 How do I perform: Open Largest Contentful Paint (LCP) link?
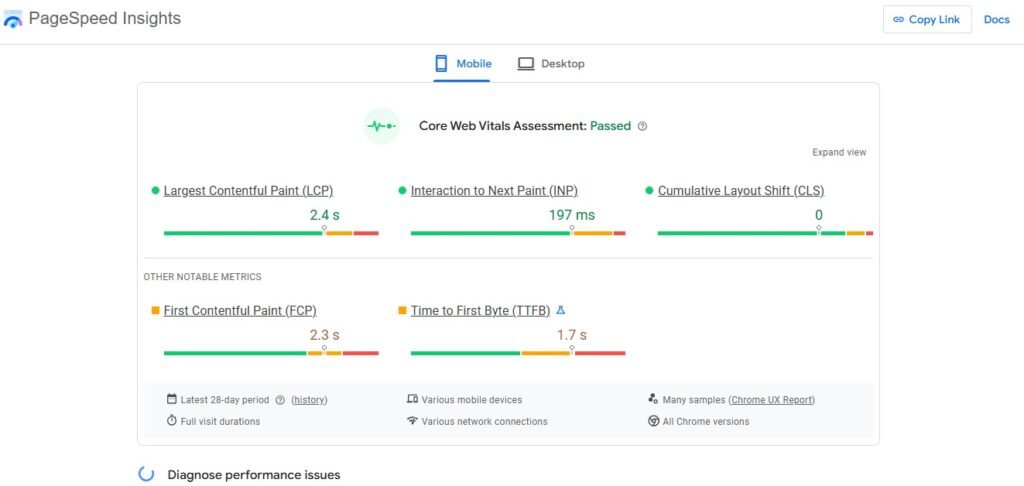pyautogui.click(x=248, y=191)
